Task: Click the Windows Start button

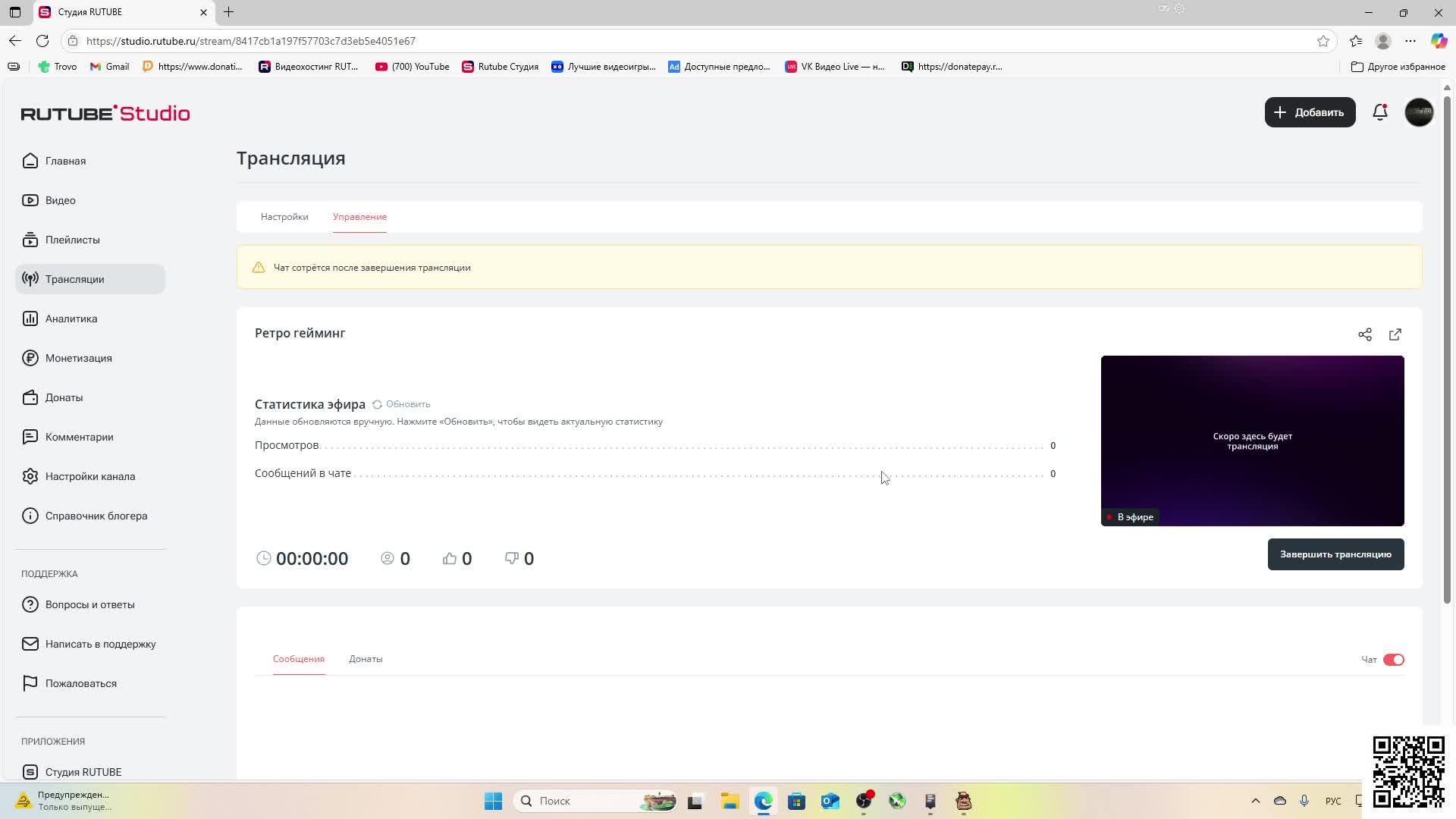Action: 493,801
